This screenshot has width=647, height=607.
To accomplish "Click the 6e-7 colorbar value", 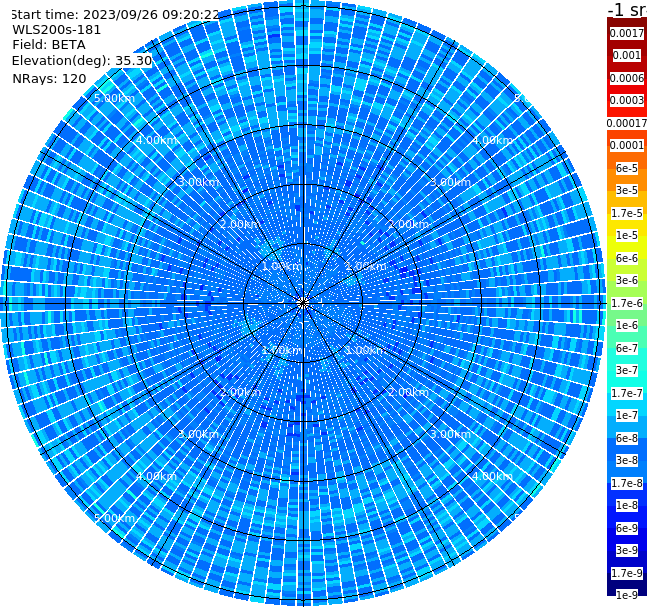I will 627,348.
